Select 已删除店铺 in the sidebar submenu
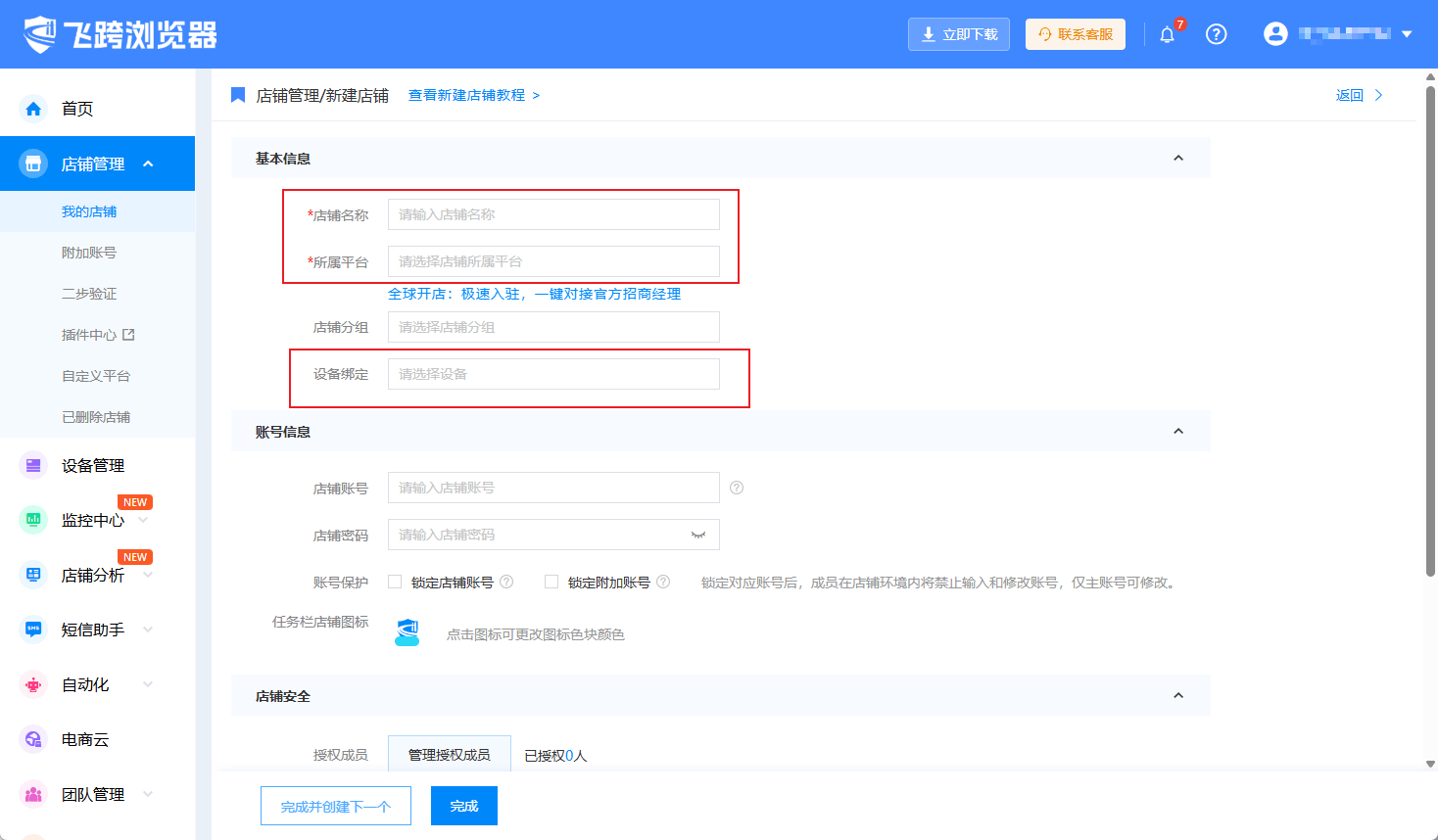Screen dimensions: 1438x840 (96, 417)
